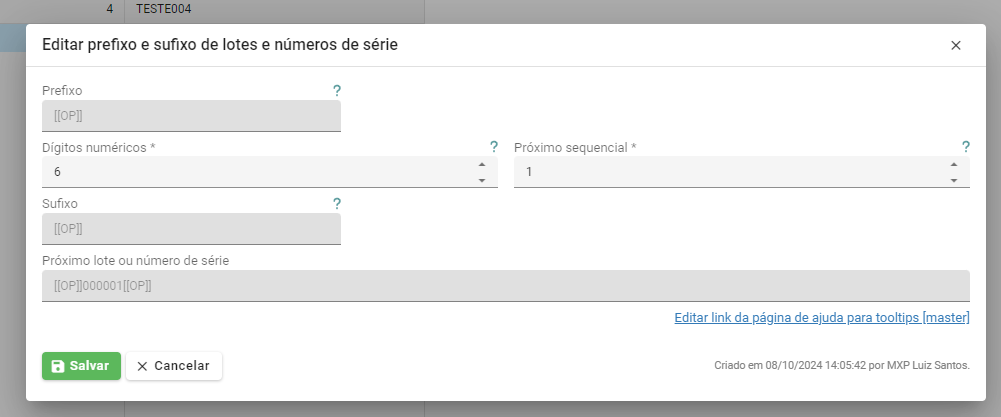Viewport: 1001px width, 417px height.
Task: Select the Próximo sequencial number field
Action: pos(728,172)
